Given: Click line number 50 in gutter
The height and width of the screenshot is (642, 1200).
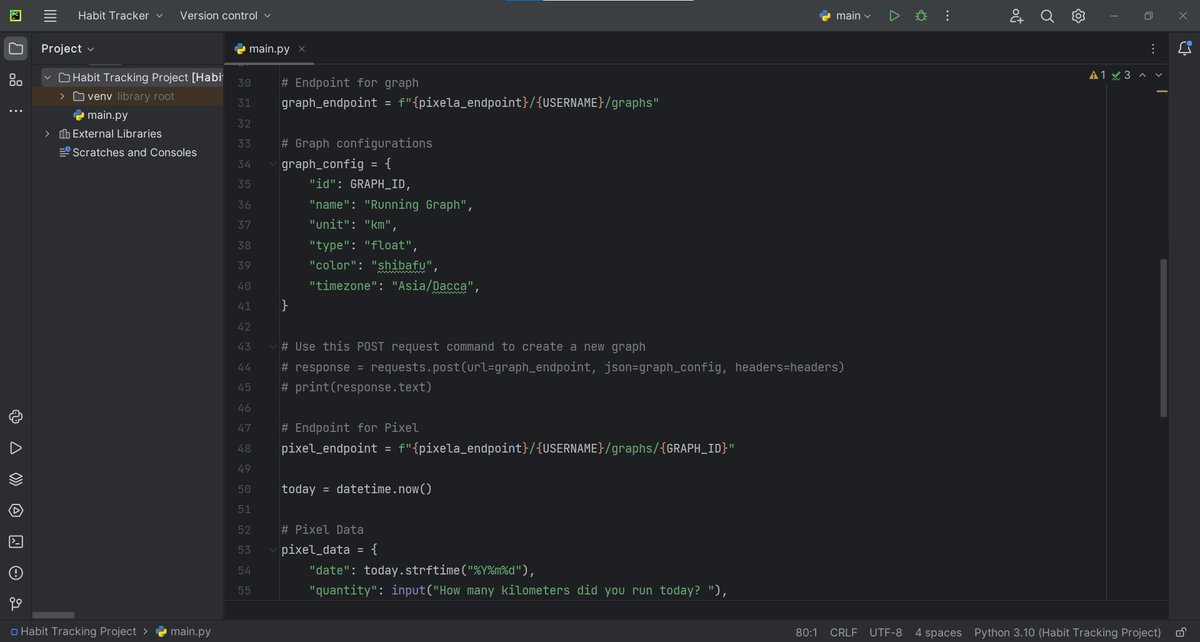Looking at the screenshot, I should pyautogui.click(x=244, y=489).
